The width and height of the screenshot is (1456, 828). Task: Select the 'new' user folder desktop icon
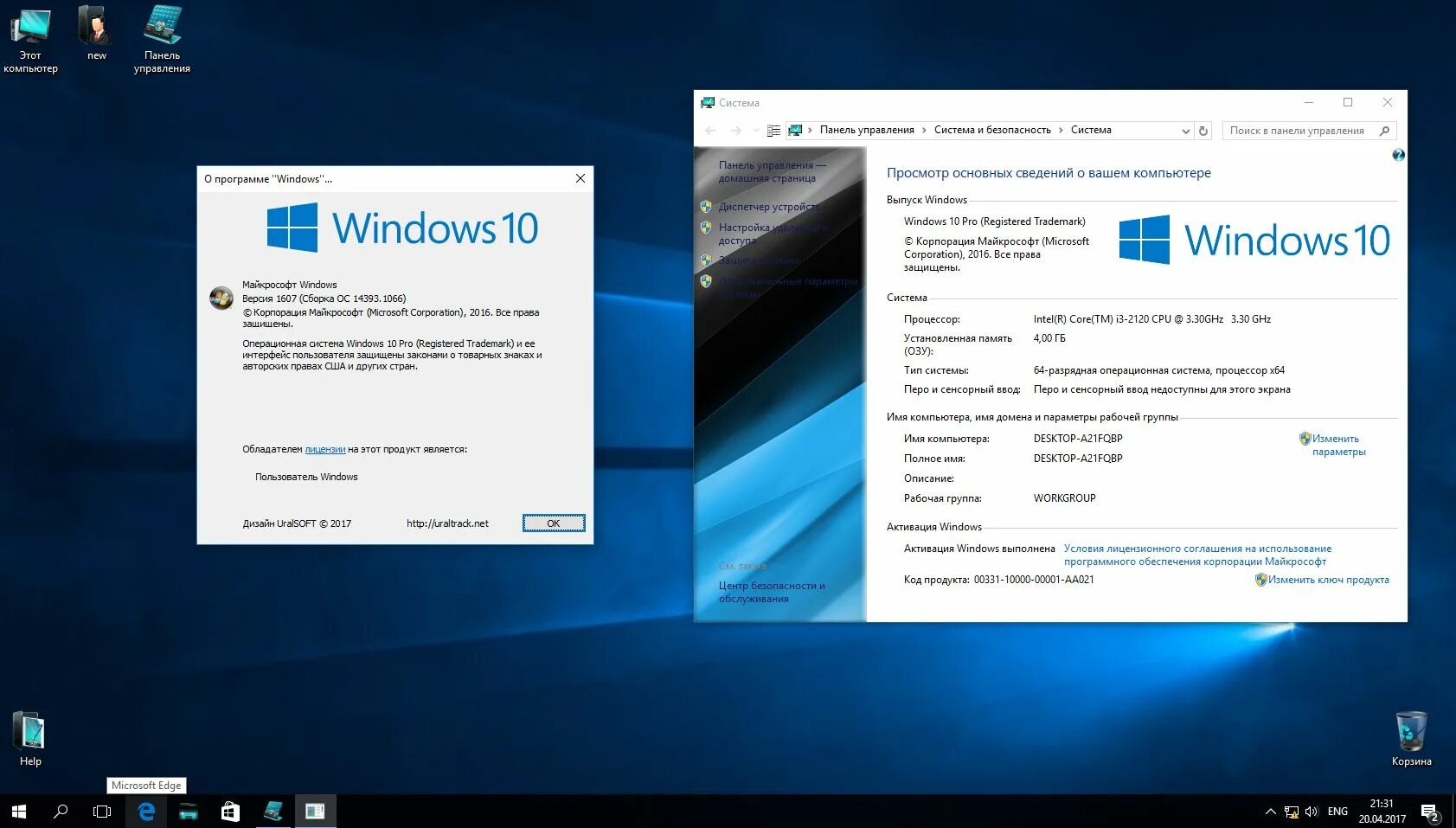(x=96, y=33)
